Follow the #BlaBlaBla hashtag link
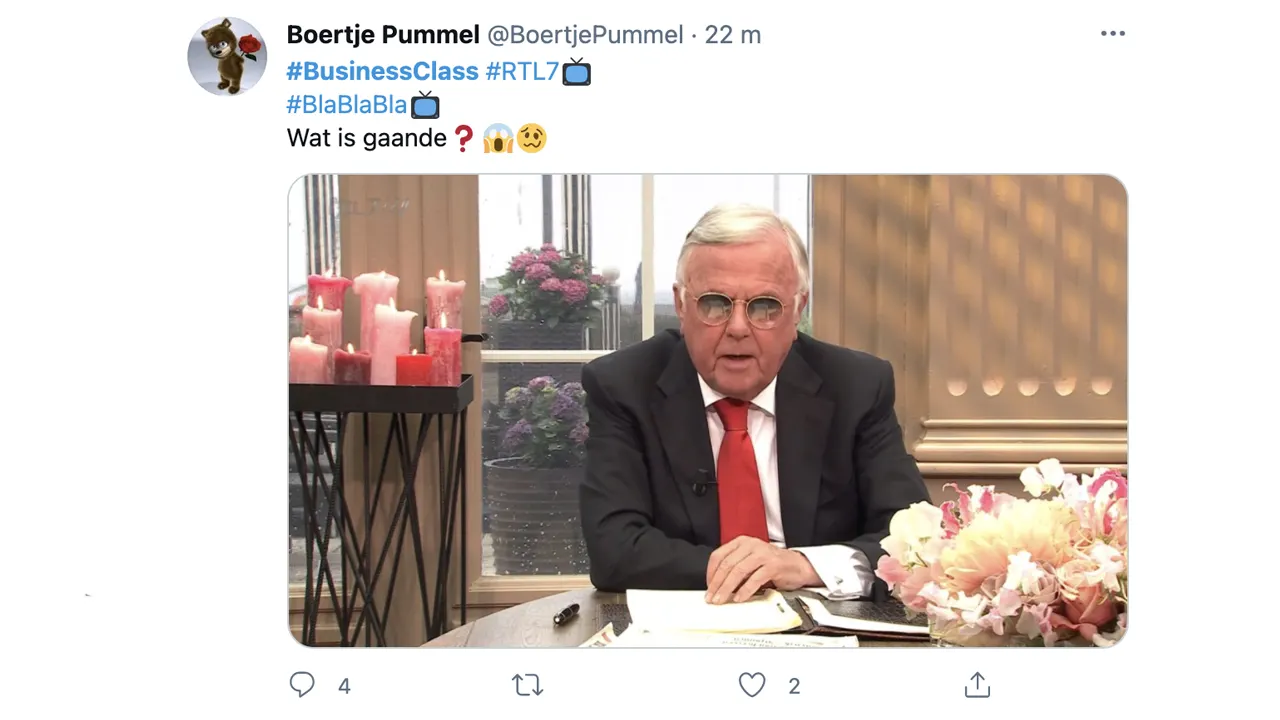 tap(347, 105)
